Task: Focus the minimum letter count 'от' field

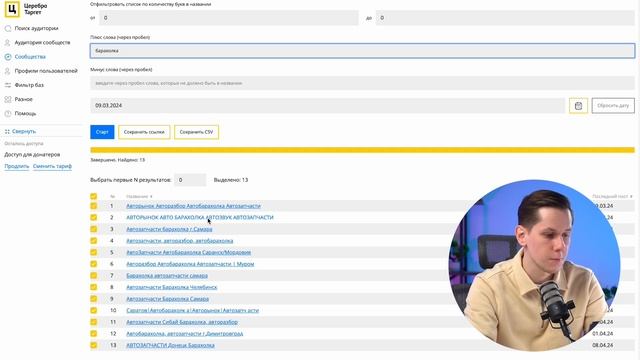Action: (229, 18)
